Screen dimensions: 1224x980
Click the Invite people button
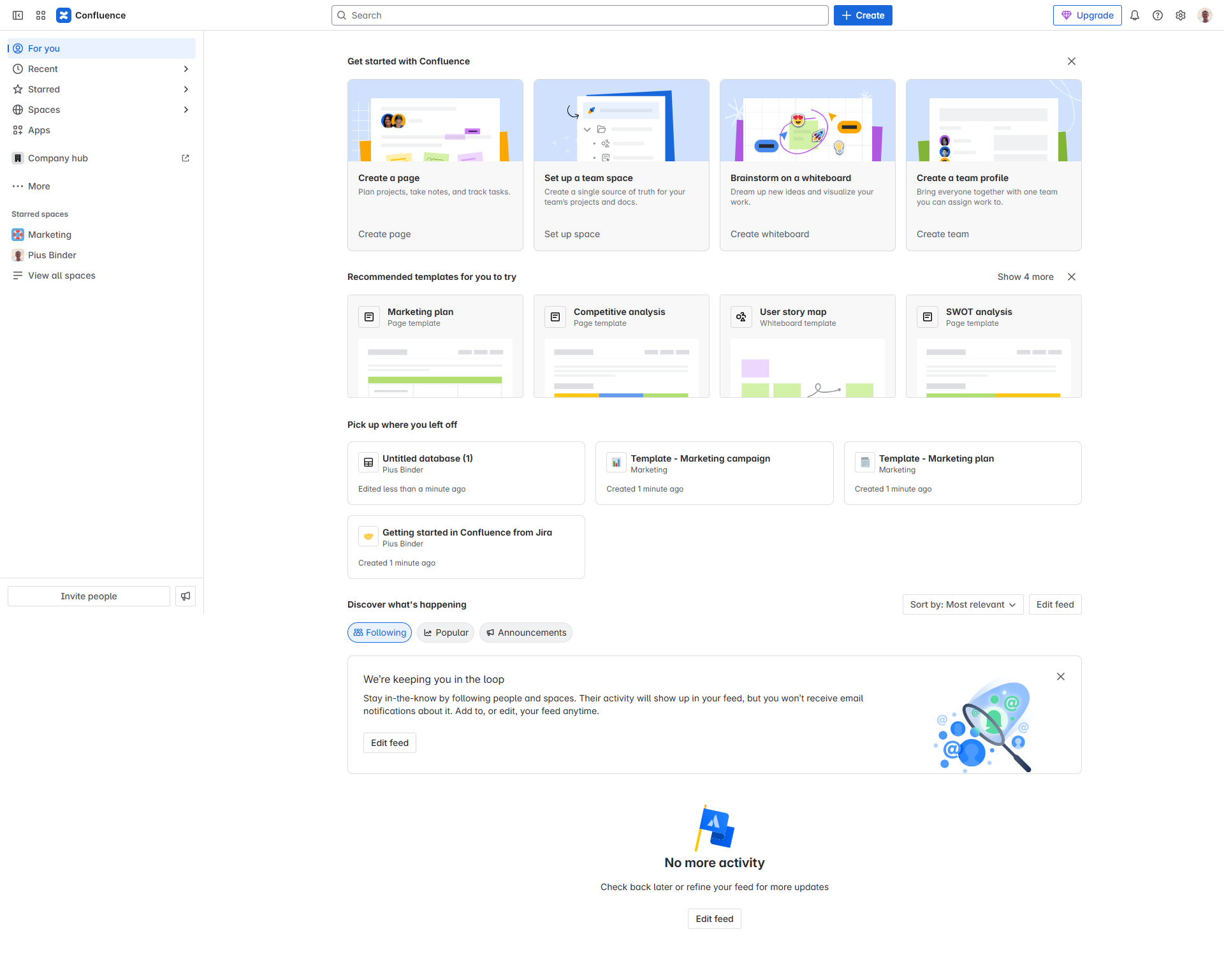[89, 596]
